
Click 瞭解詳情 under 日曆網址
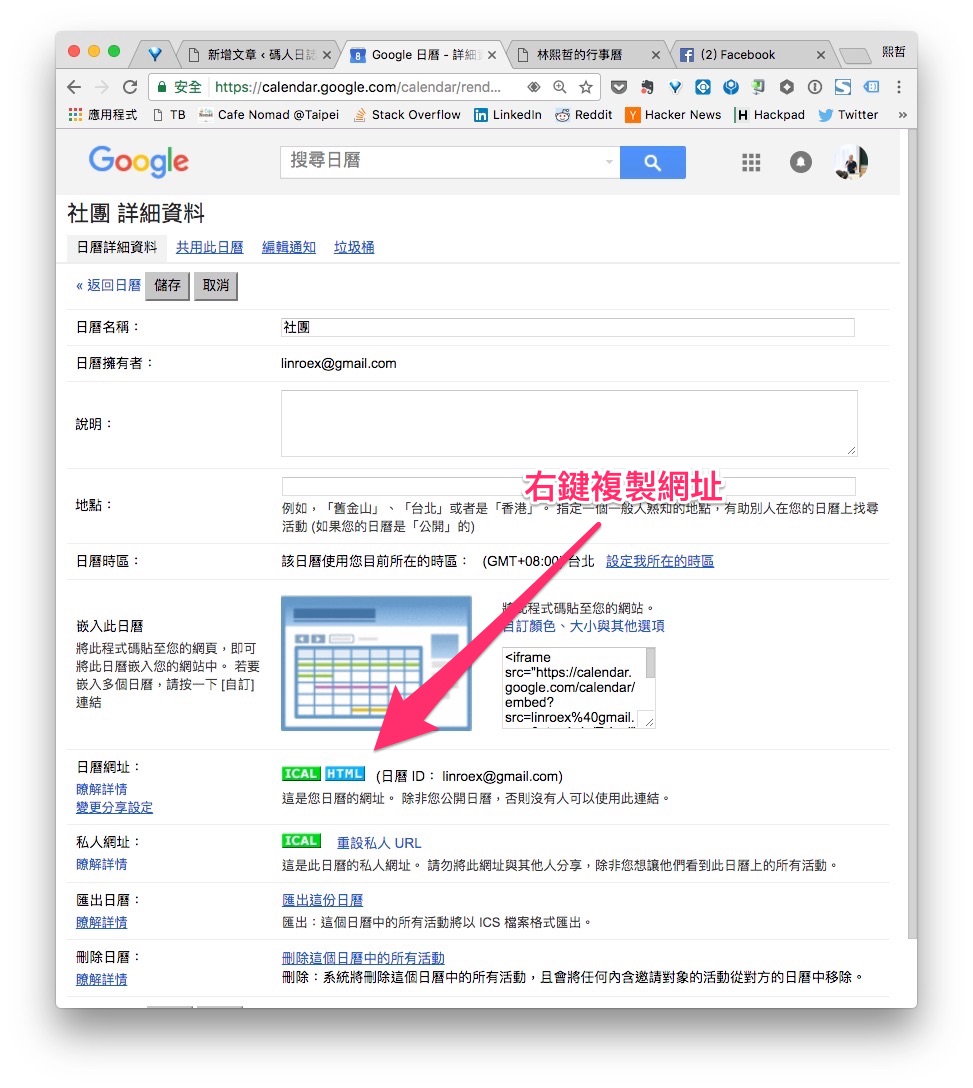pyautogui.click(x=101, y=789)
